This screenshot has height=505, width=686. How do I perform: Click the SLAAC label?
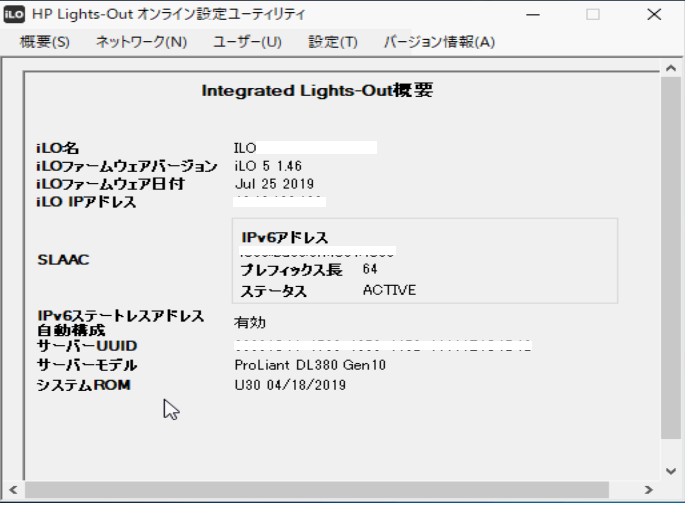tap(63, 260)
